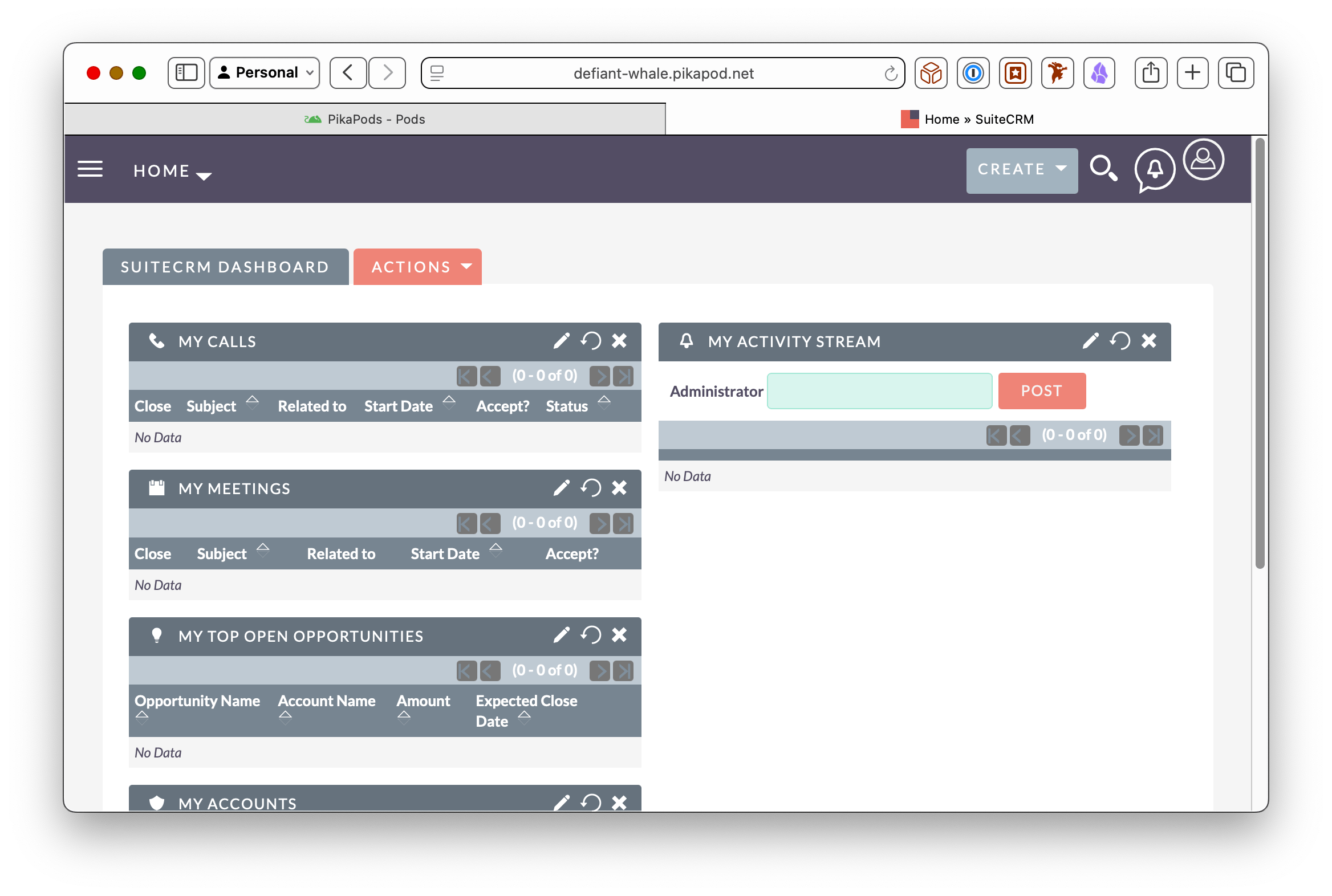Click the page settings icon in address bar
This screenshot has height=896, width=1332.
pos(437,72)
